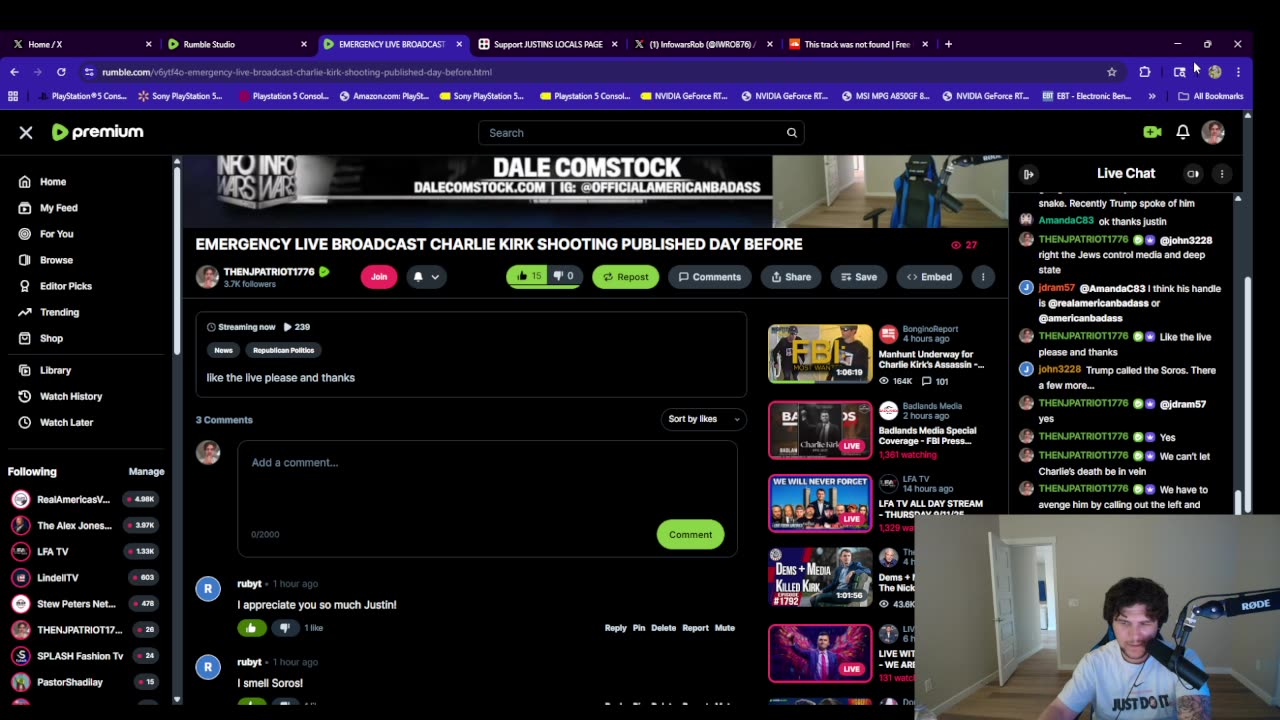Viewport: 1280px width, 720px height.
Task: Report rubyt's 'I appreciate you' comment
Action: tap(695, 628)
